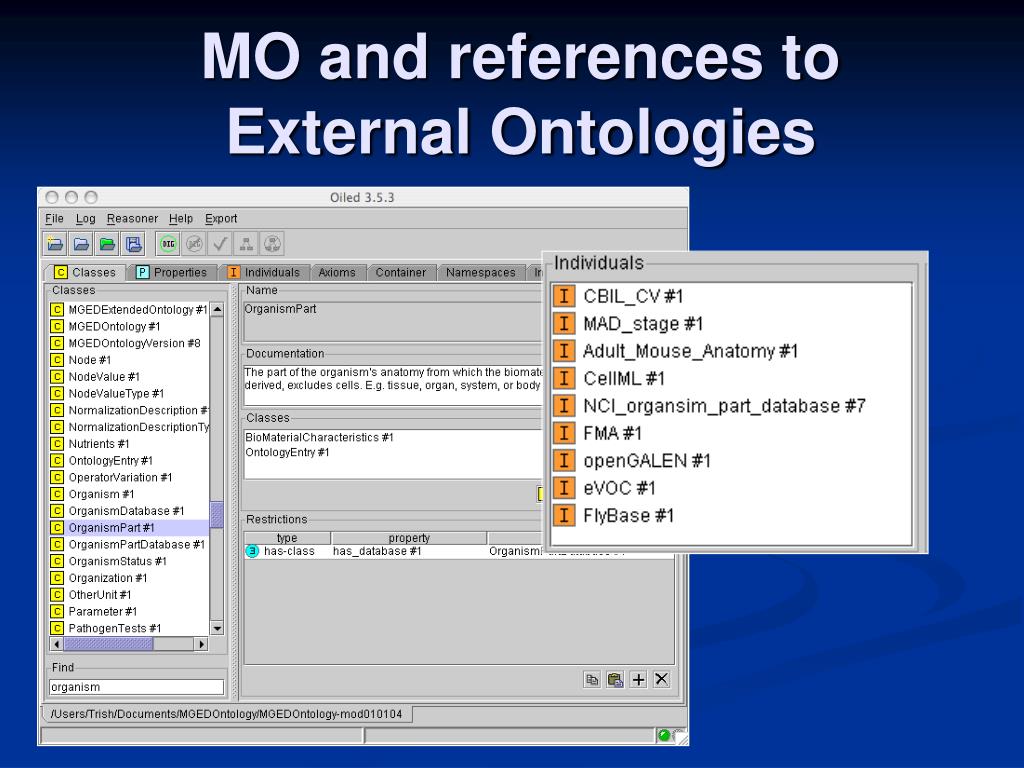Screen dimensions: 1024x768
Task: Switch to the Properties tab
Action: [172, 272]
